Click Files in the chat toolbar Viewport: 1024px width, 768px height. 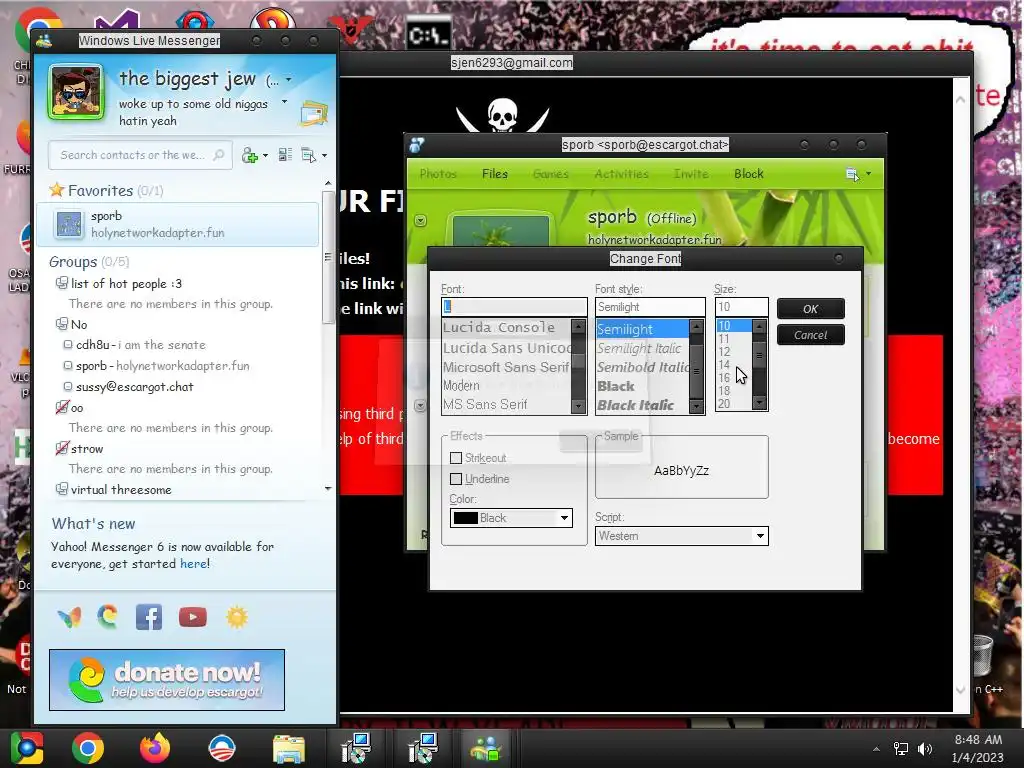pyautogui.click(x=494, y=174)
